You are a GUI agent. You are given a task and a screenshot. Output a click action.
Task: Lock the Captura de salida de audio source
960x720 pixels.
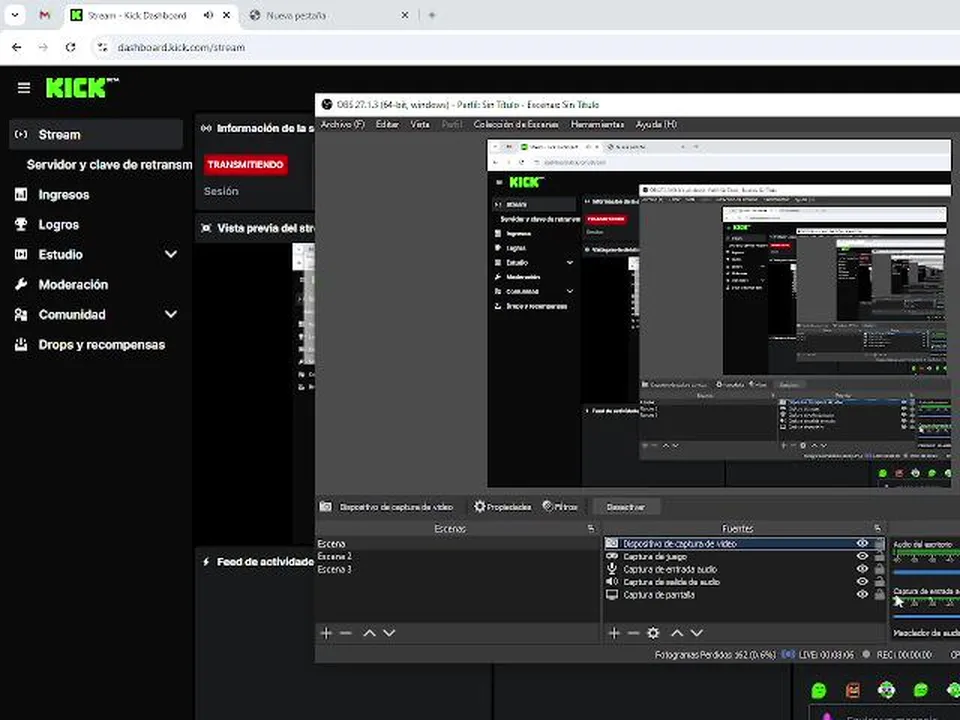point(879,582)
